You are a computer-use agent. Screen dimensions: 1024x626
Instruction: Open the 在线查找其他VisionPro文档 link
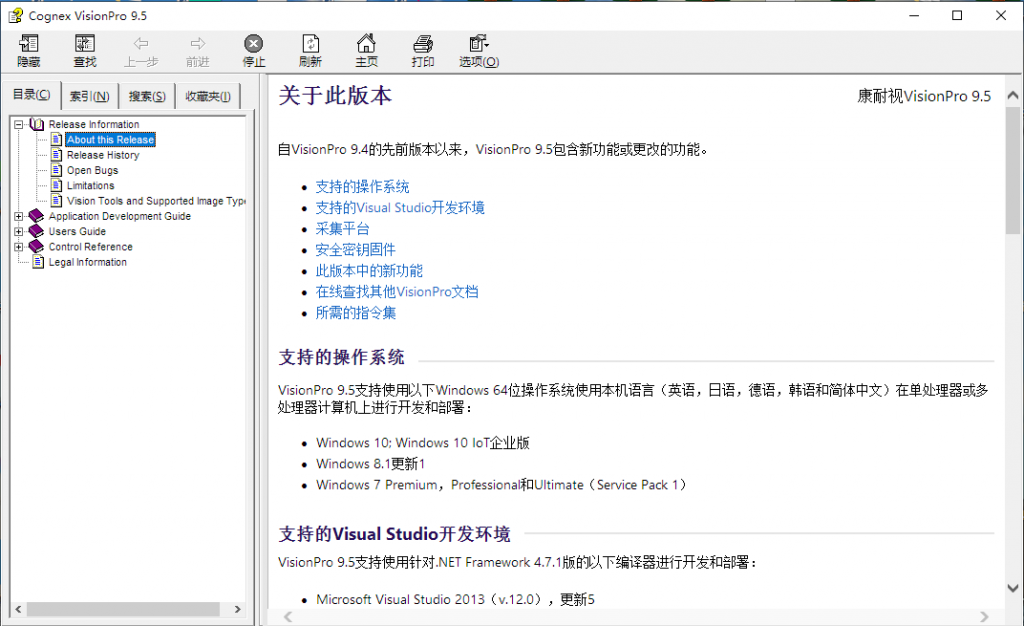tap(397, 291)
